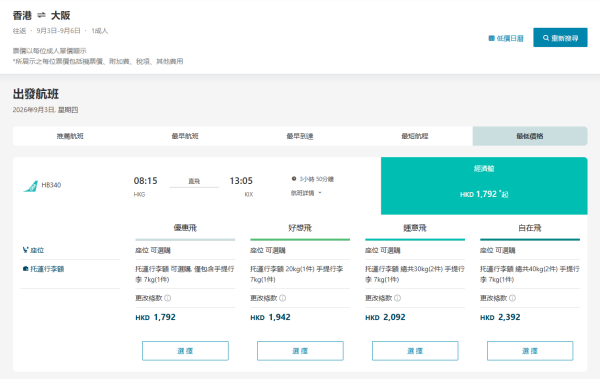Switch to the 最短航程 sorting tab
The height and width of the screenshot is (379, 600).
(415, 136)
